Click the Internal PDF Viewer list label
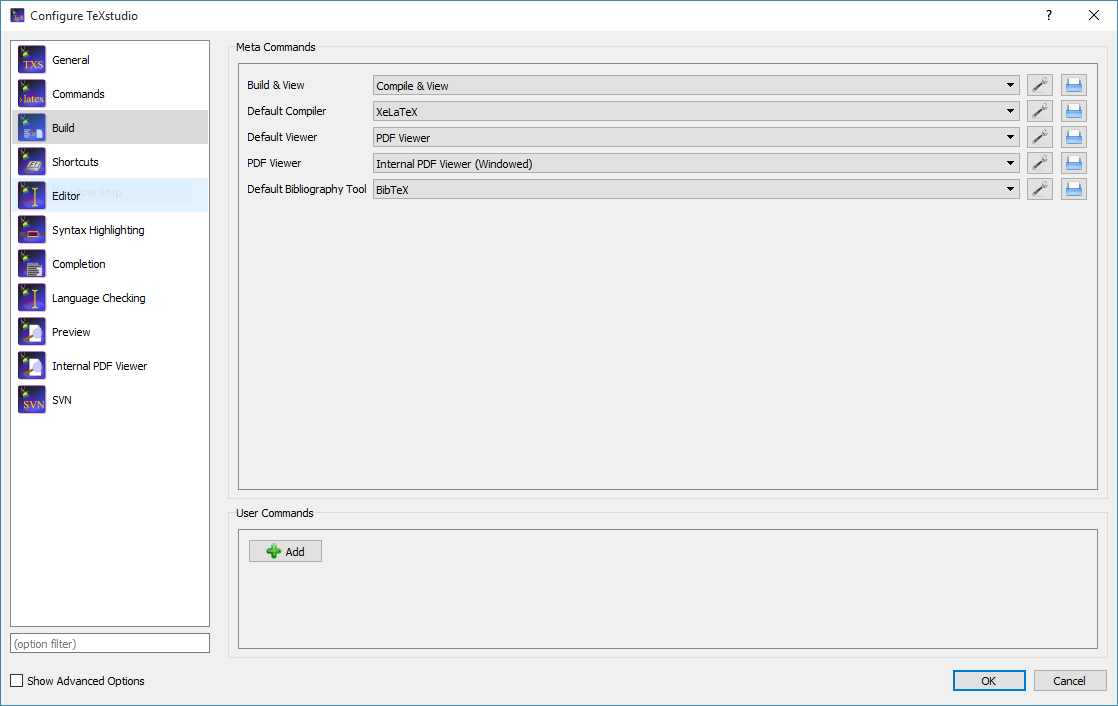Viewport: 1118px width, 706px height. (x=99, y=366)
